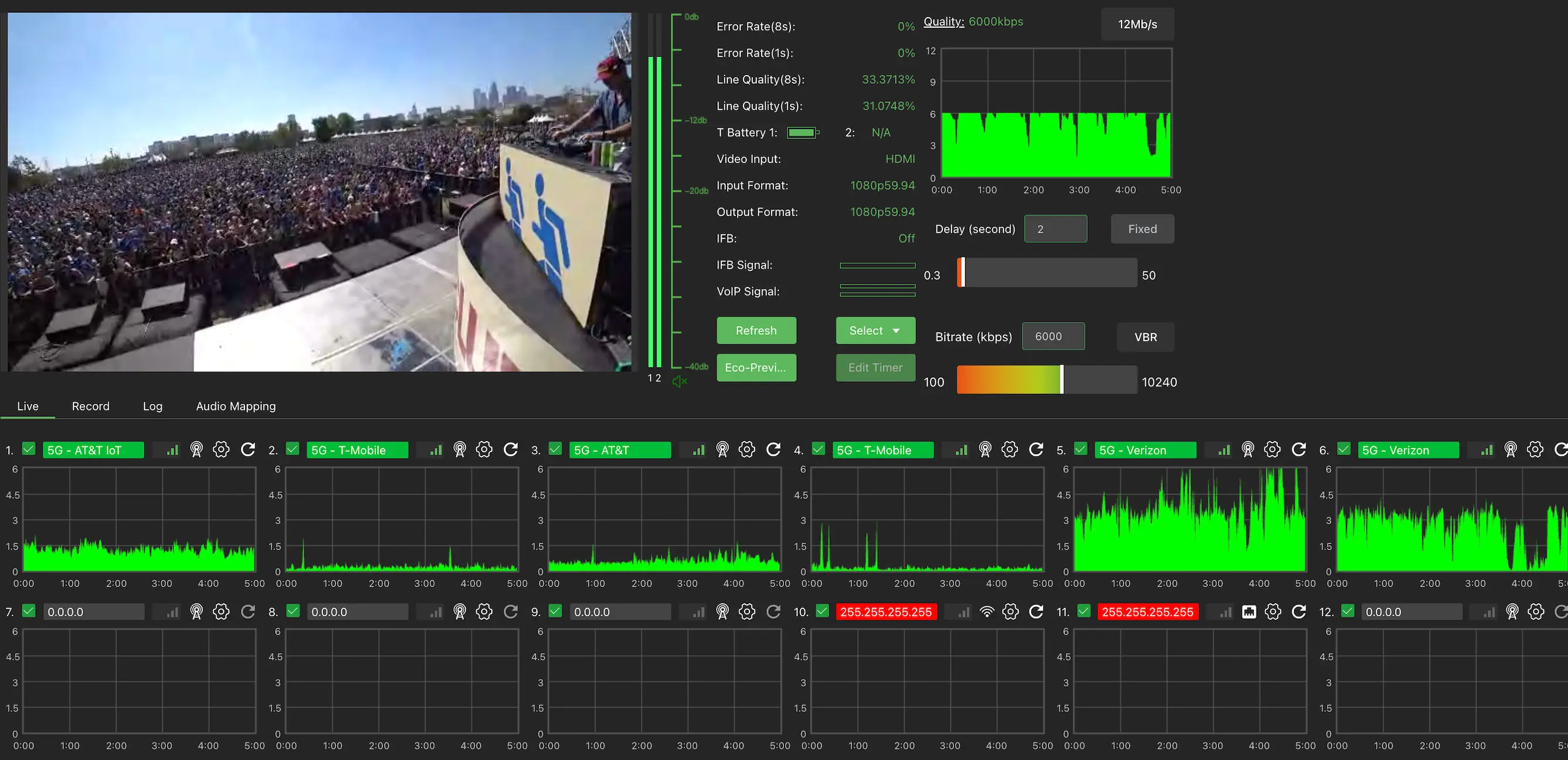This screenshot has height=760, width=1568.
Task: Click the Bitrate kbps input field
Action: coord(1053,337)
